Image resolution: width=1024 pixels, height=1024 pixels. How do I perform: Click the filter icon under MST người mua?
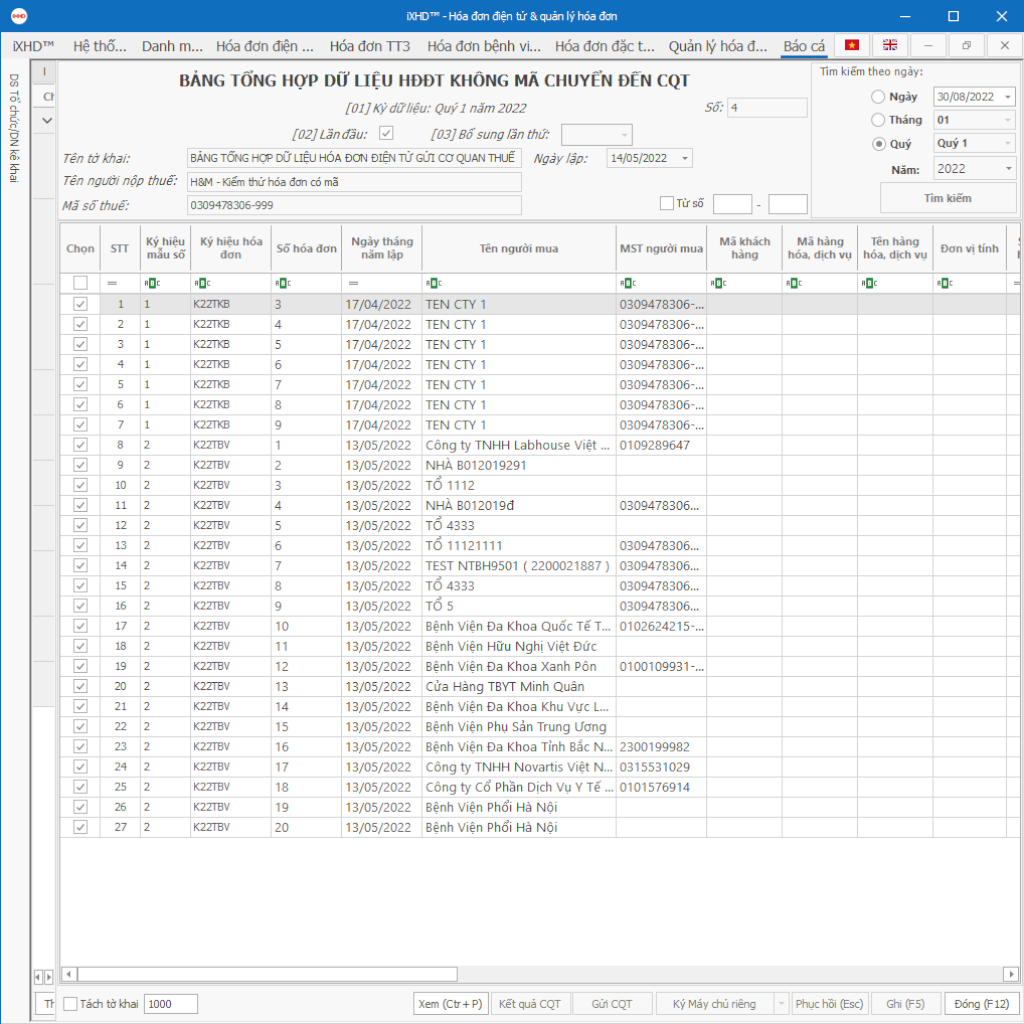point(626,283)
